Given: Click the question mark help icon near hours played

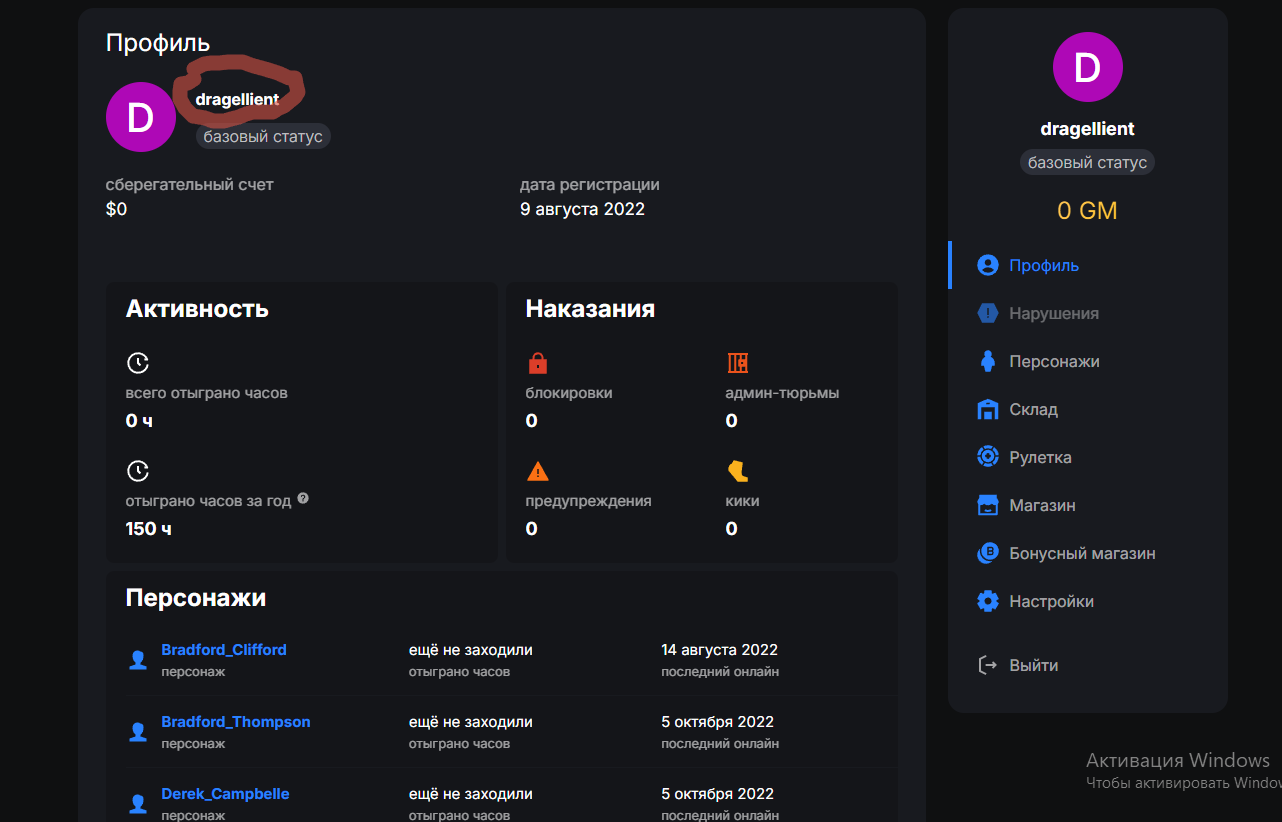Looking at the screenshot, I should [303, 498].
